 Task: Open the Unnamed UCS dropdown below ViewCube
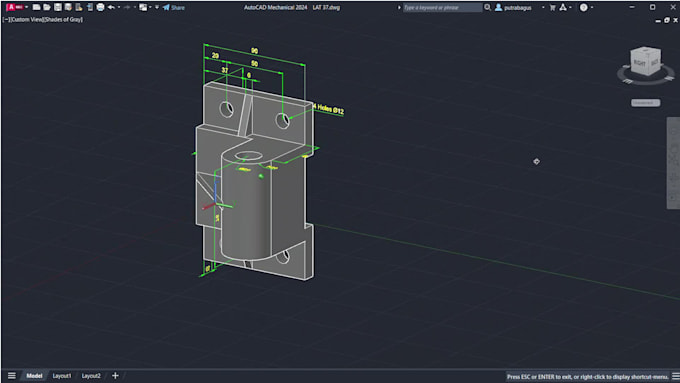[x=645, y=103]
